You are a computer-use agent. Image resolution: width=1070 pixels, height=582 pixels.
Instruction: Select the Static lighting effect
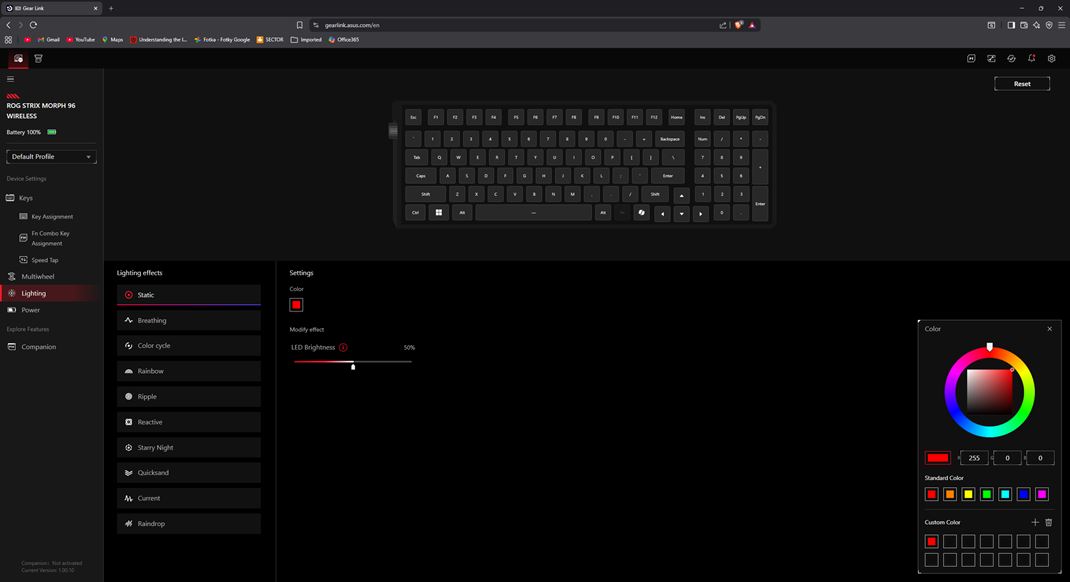point(188,295)
